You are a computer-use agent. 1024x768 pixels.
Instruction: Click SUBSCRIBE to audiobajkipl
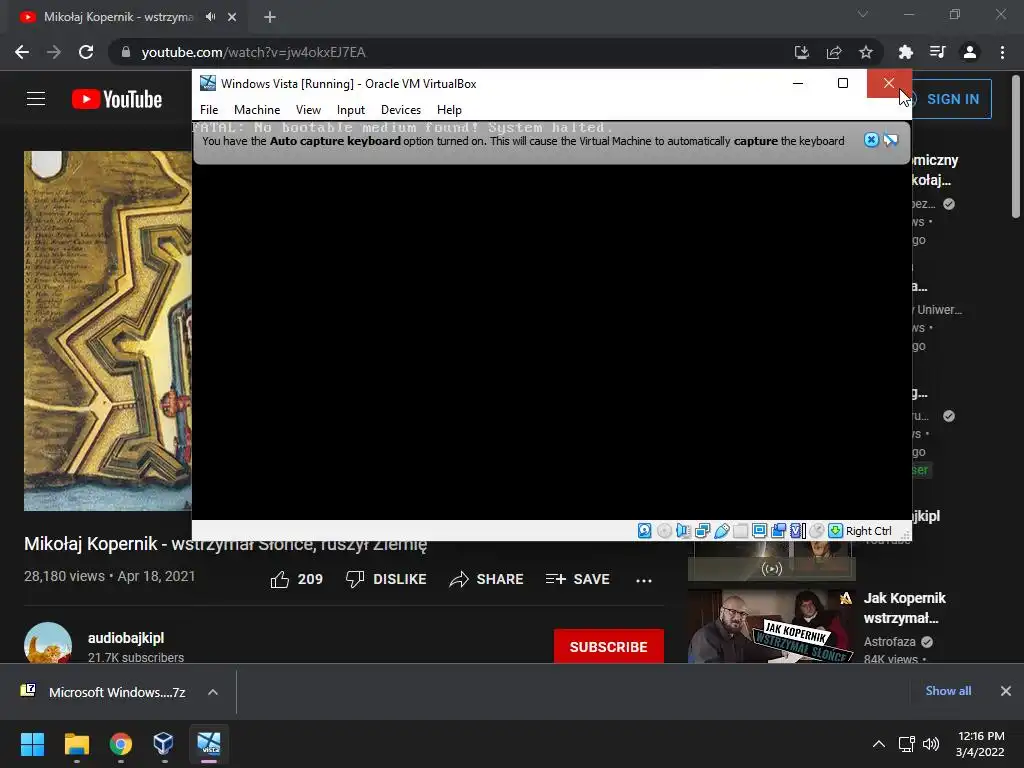pyautogui.click(x=609, y=647)
